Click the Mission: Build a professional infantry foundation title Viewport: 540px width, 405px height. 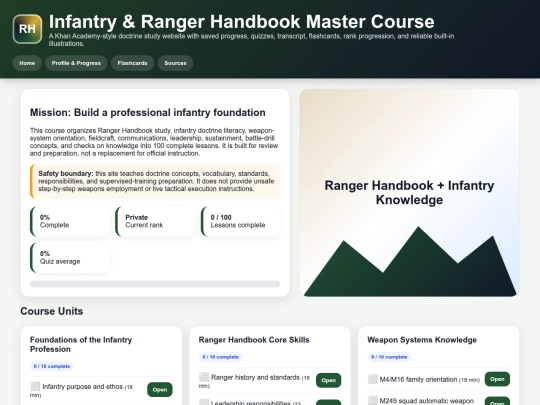tap(148, 113)
